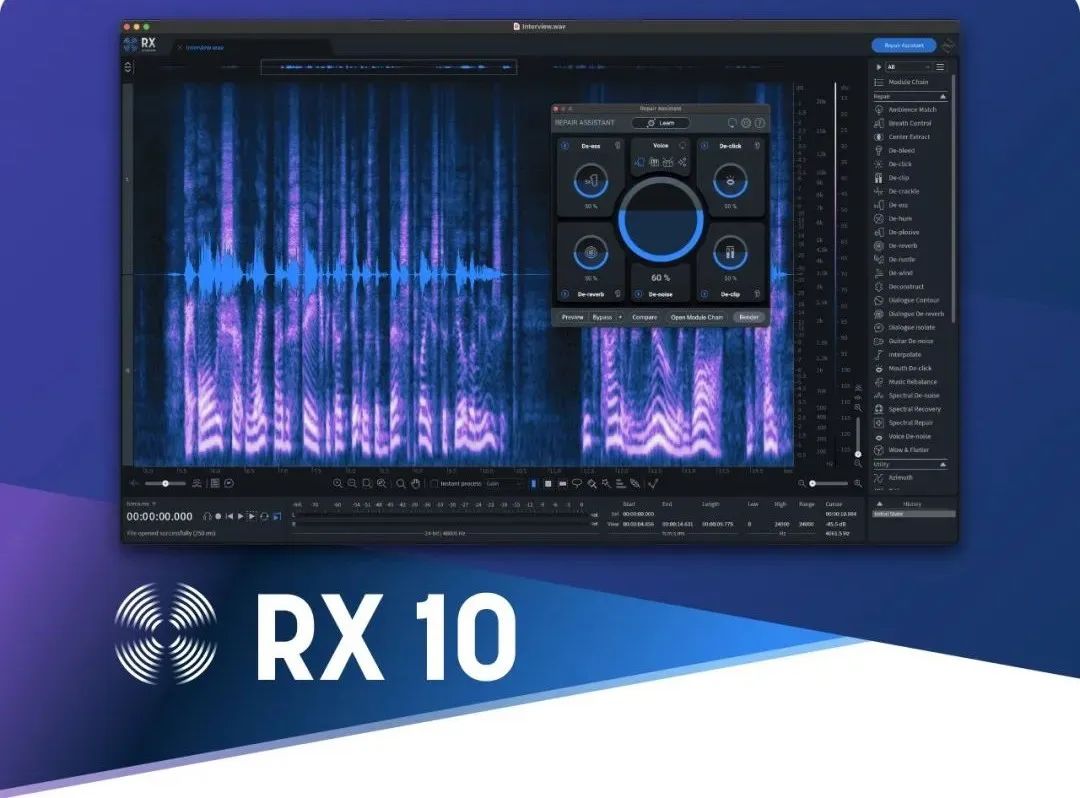Viewport: 1080px width, 798px height.
Task: Open De-click in the module list
Action: coord(893,165)
